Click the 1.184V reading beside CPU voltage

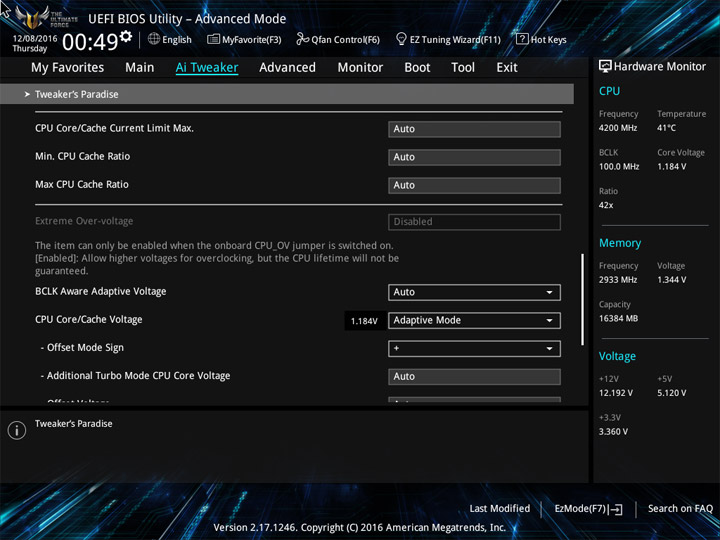[364, 321]
